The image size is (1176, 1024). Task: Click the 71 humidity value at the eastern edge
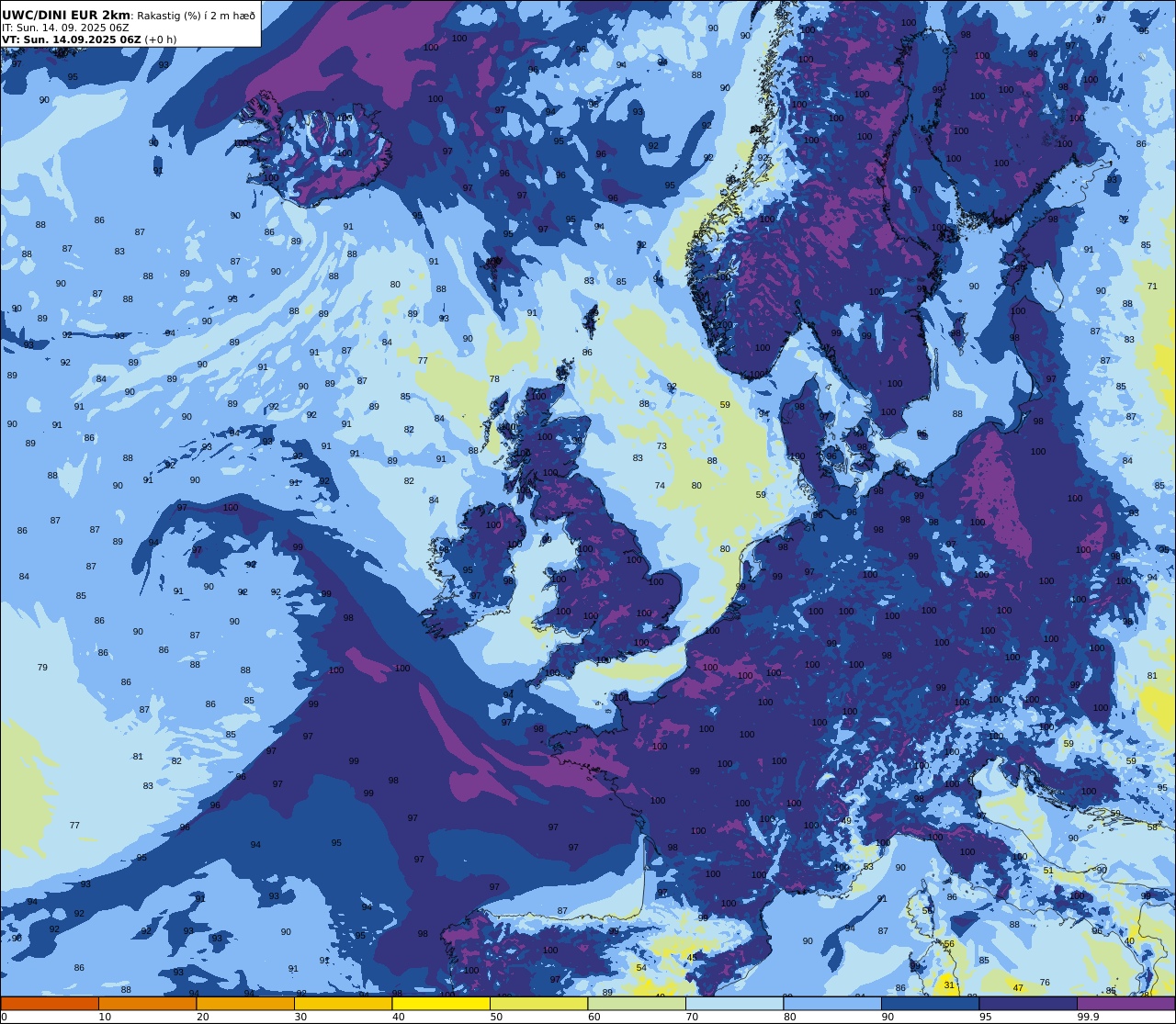point(1152,287)
